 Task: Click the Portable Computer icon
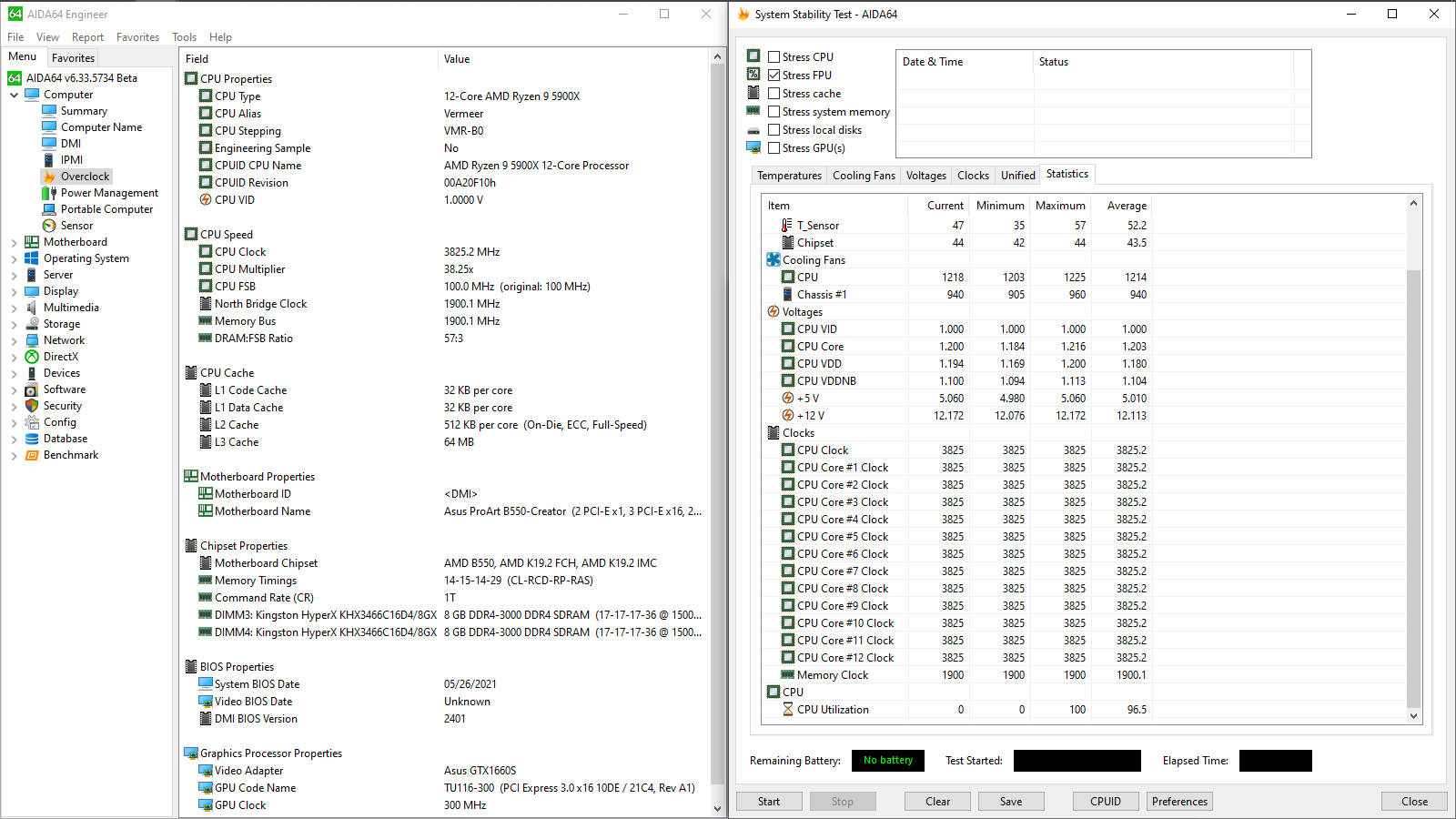click(x=49, y=209)
